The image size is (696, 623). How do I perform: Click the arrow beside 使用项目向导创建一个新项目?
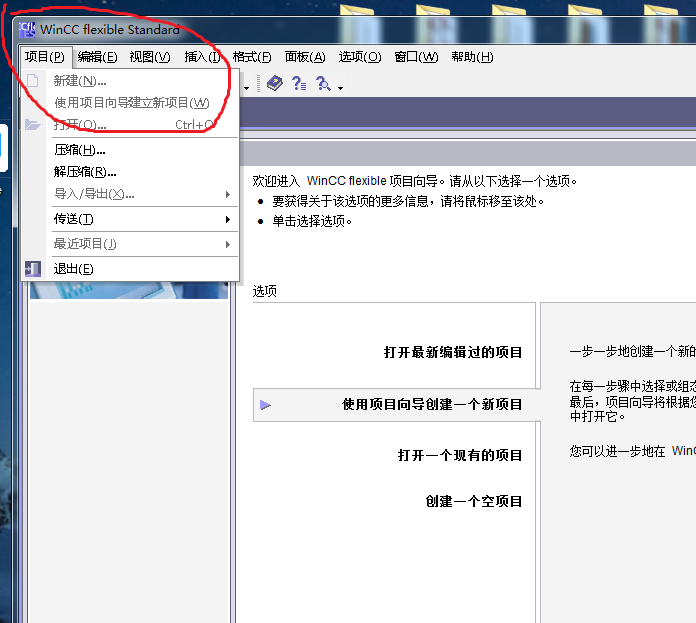click(265, 405)
